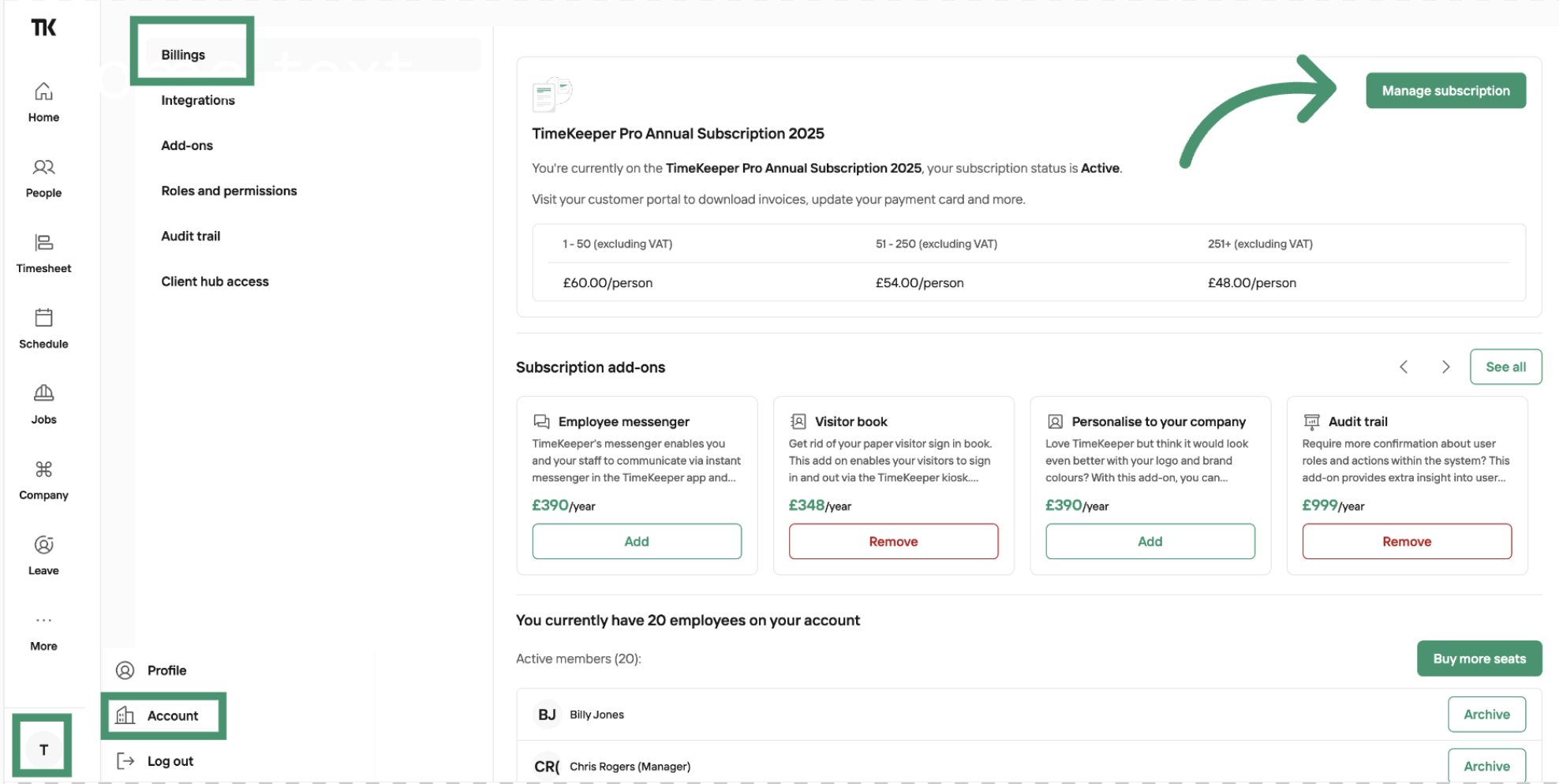Screen dimensions: 1559x784
Task: Open the Leave section icon
Action: coord(43,545)
